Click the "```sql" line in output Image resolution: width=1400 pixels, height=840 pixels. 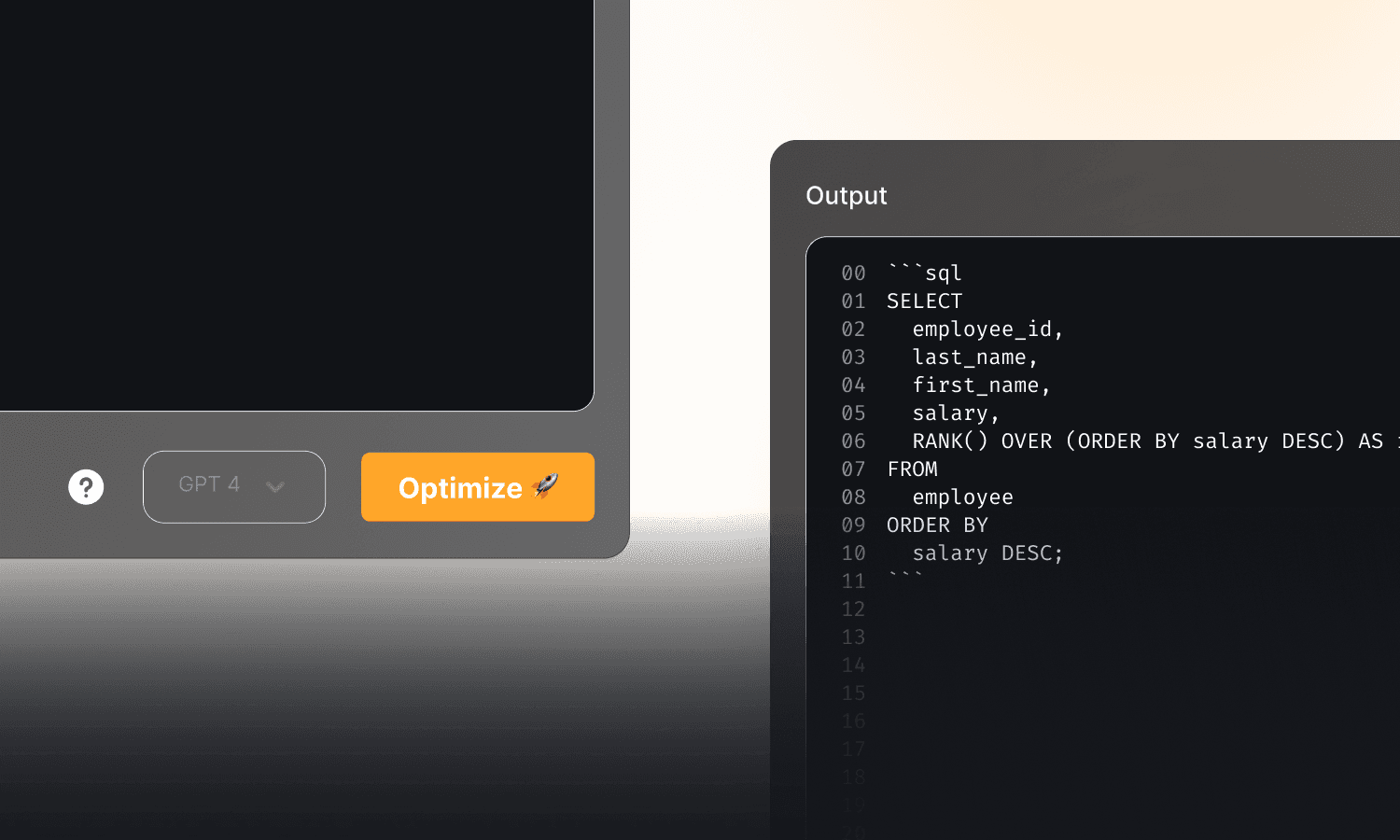tap(925, 273)
